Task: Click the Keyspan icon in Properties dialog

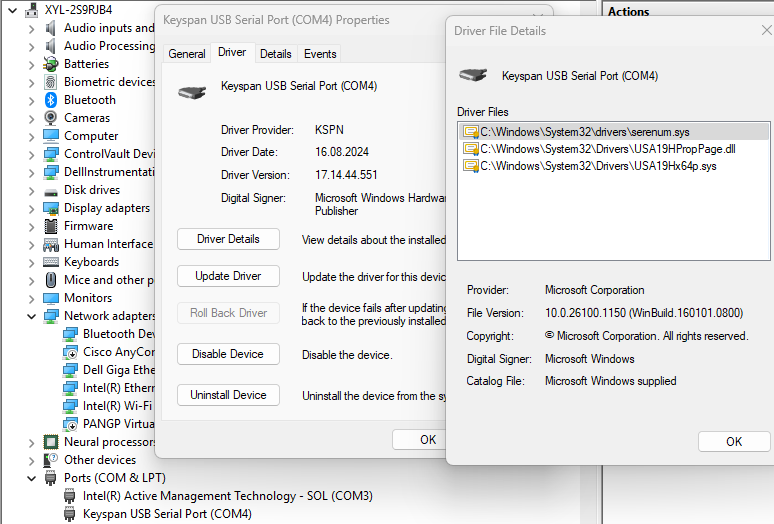Action: [192, 92]
